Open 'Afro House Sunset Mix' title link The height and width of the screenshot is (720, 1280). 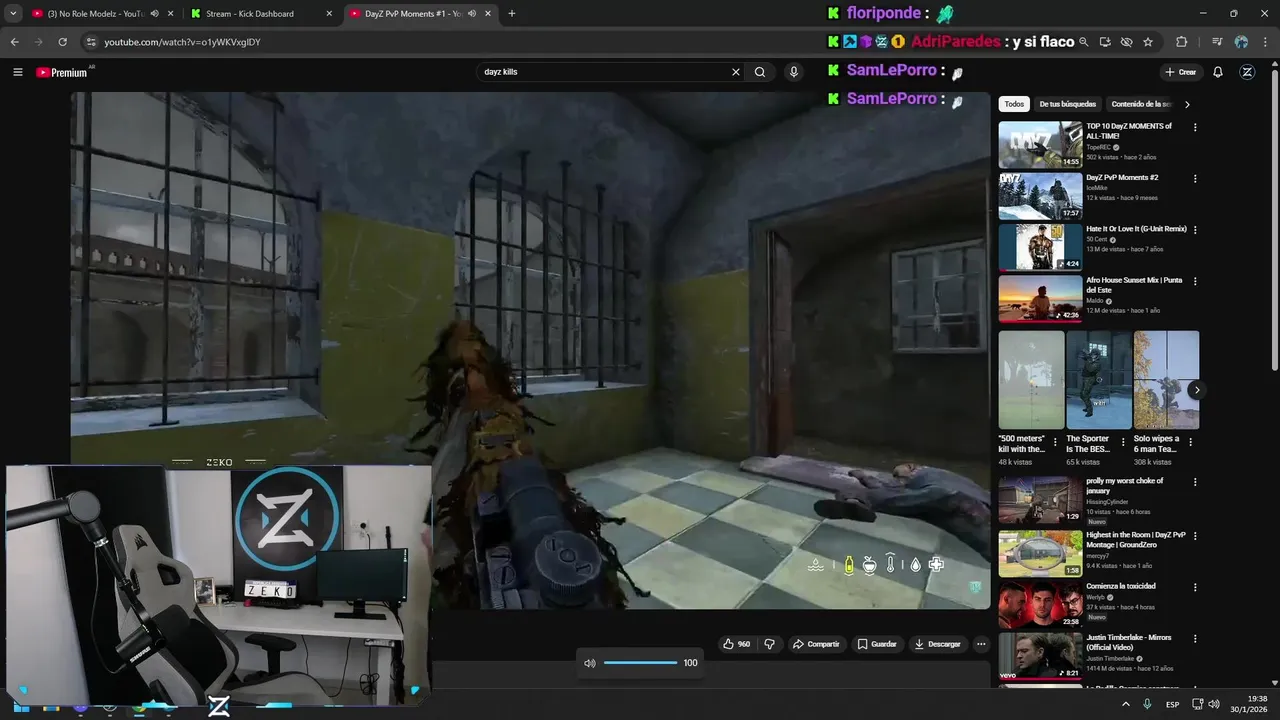coord(1134,285)
